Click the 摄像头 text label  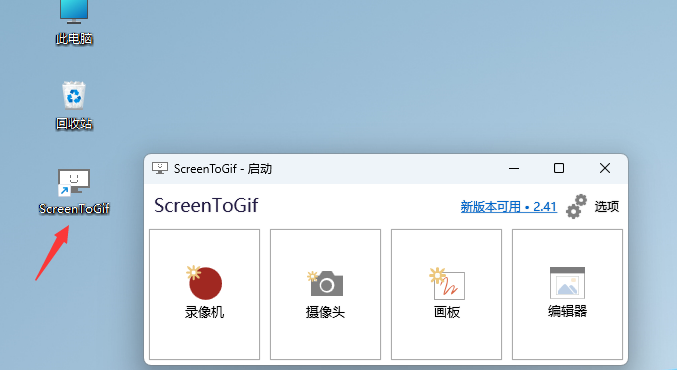click(x=325, y=312)
